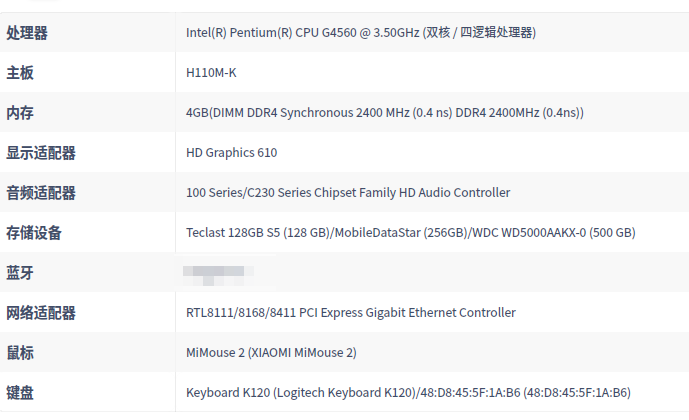Viewport: 689px width, 420px height.
Task: Click the 内存 row label
Action: pyautogui.click(x=20, y=113)
